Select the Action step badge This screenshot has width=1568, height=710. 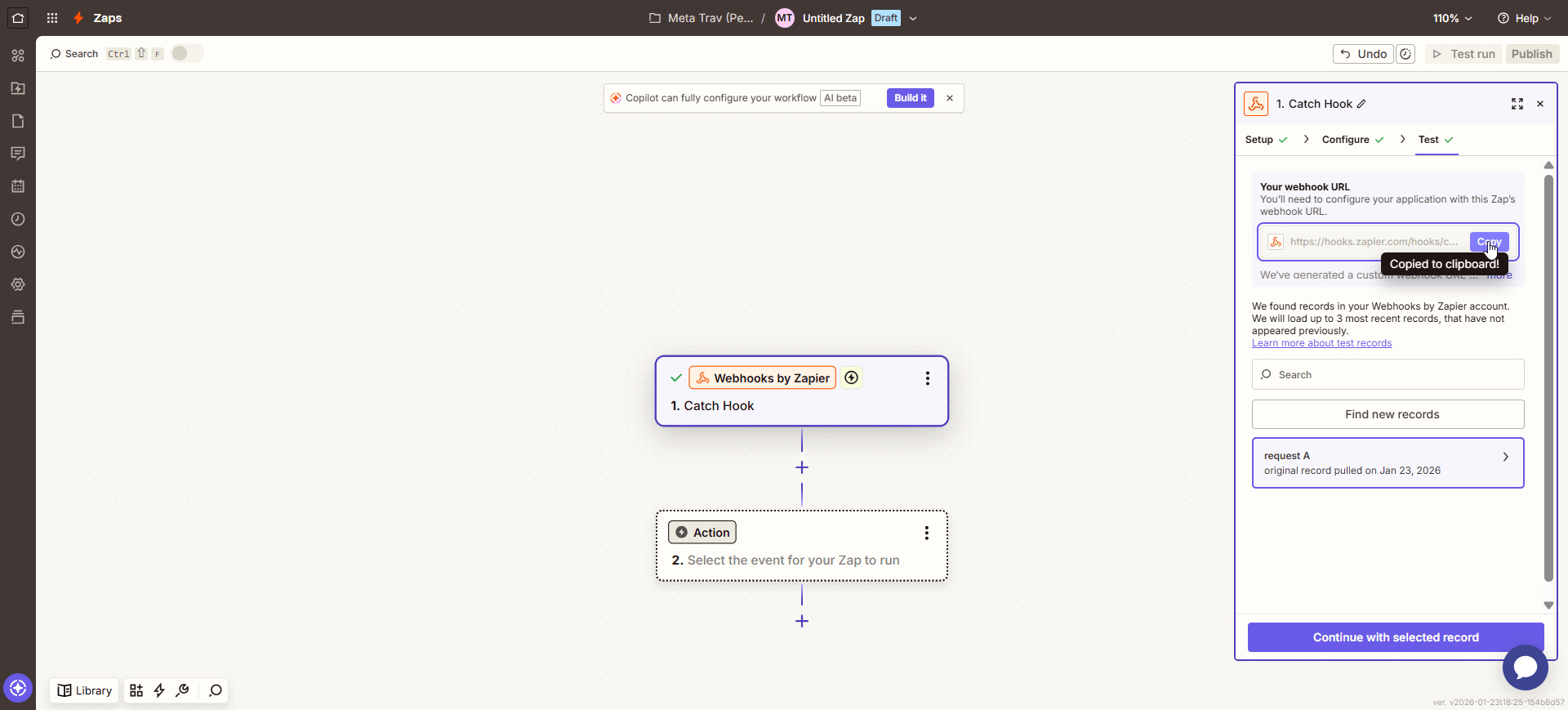[702, 533]
